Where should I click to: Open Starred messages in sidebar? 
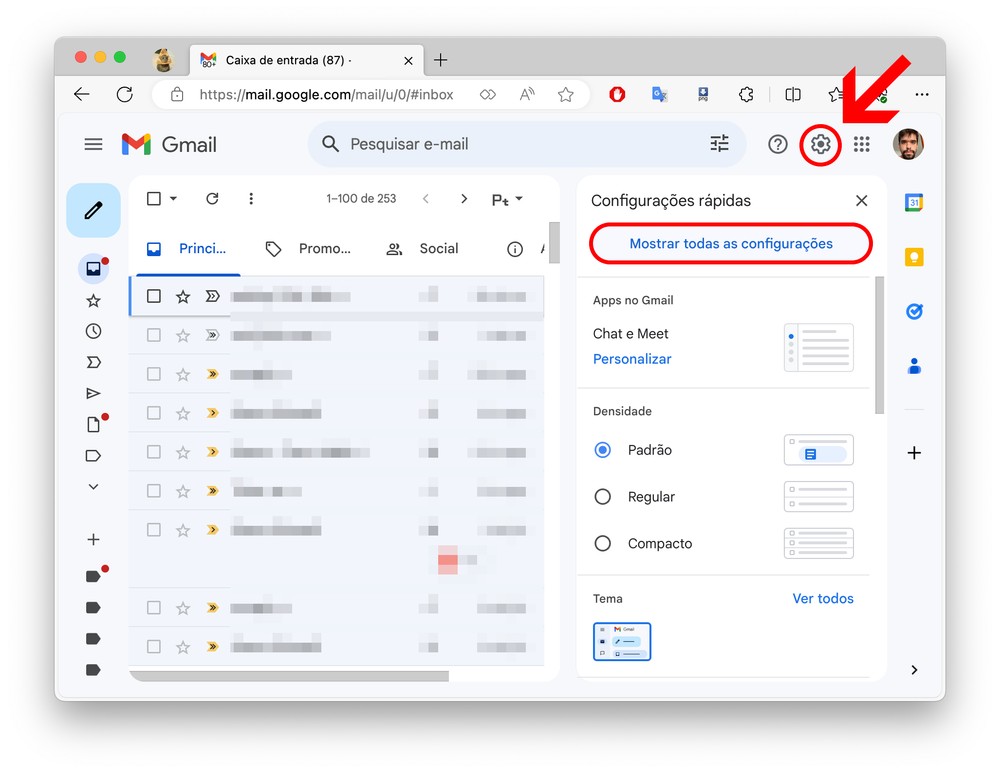click(x=93, y=300)
